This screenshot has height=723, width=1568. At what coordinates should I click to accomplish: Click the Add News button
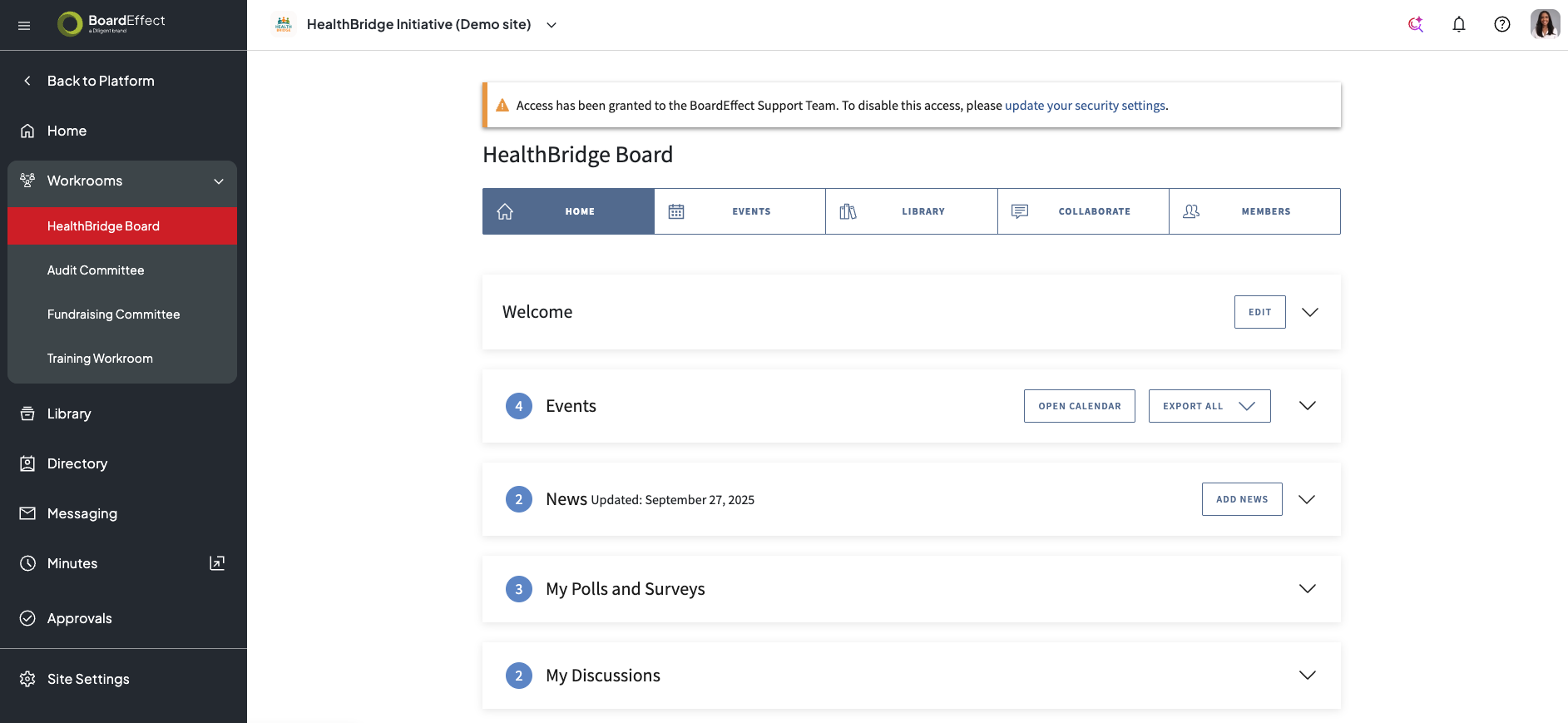click(1242, 499)
